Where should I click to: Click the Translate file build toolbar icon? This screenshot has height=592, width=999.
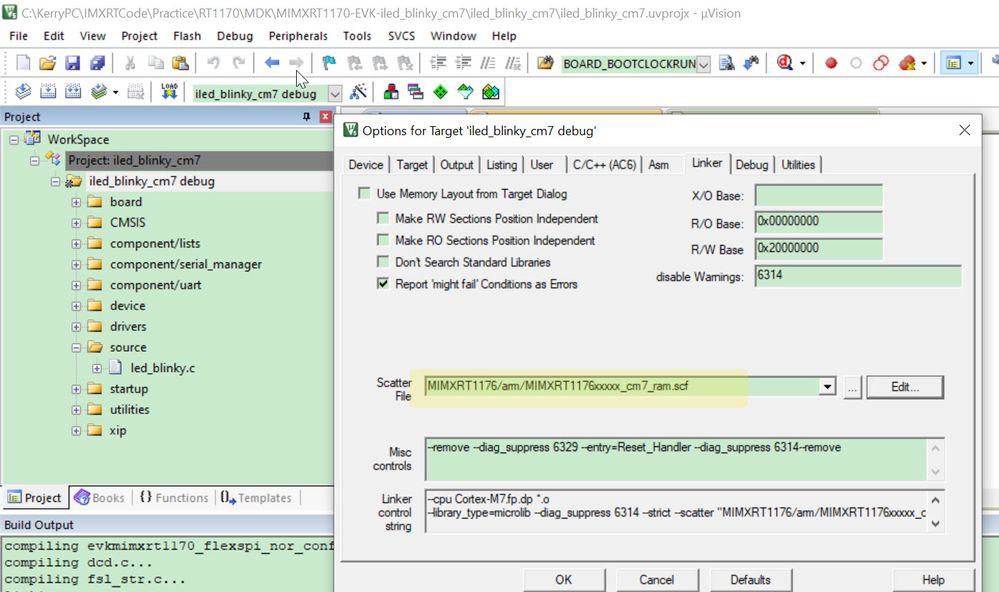point(23,92)
